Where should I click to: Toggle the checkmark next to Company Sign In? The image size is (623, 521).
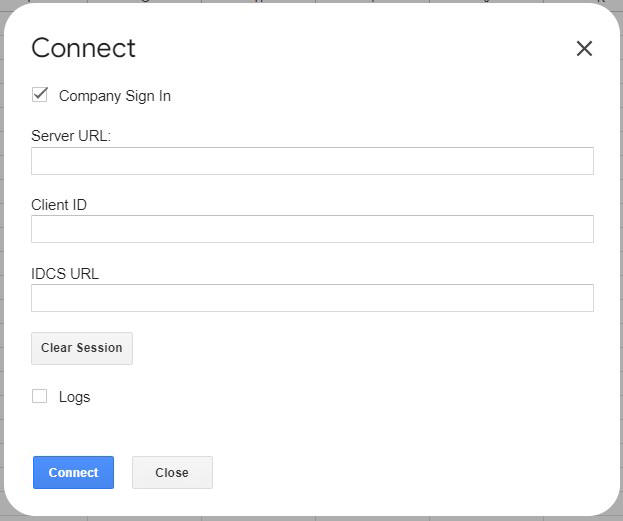pyautogui.click(x=40, y=95)
